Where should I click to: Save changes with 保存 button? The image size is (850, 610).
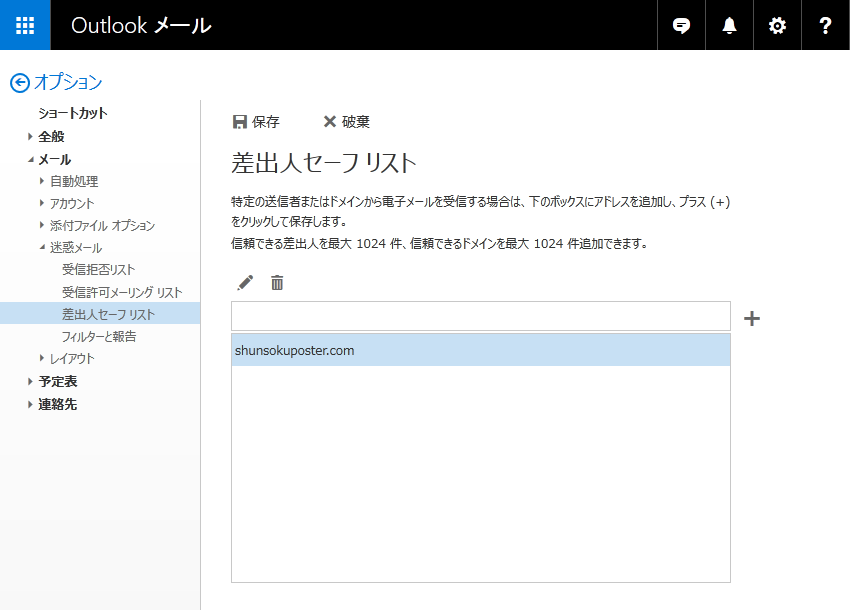click(x=256, y=122)
